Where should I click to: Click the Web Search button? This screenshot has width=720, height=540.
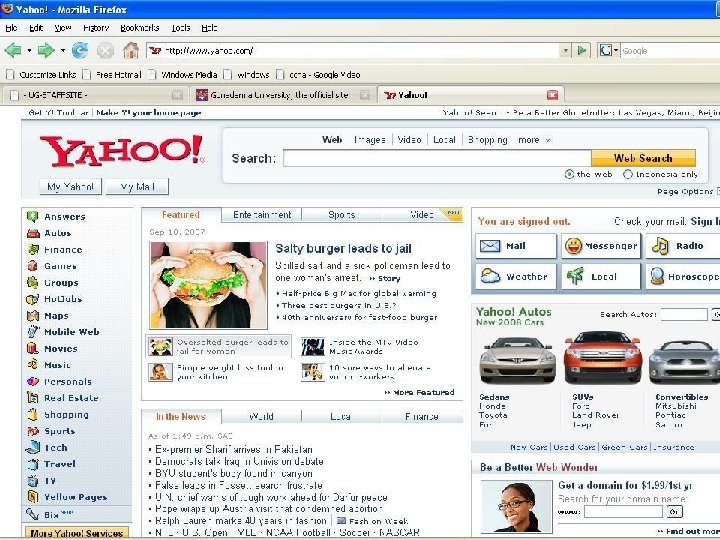tap(643, 158)
